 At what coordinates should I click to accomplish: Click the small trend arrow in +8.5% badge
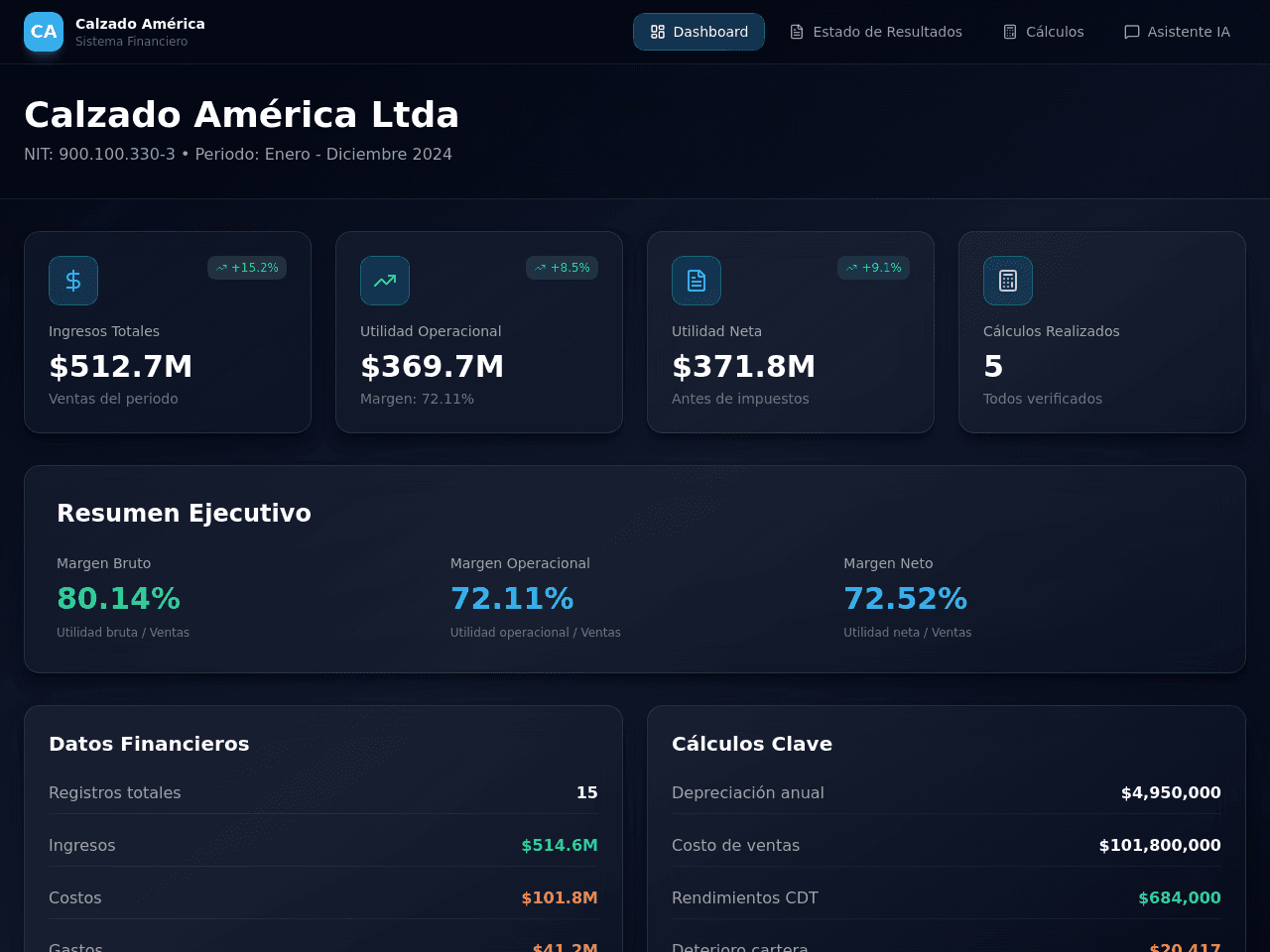coord(540,268)
